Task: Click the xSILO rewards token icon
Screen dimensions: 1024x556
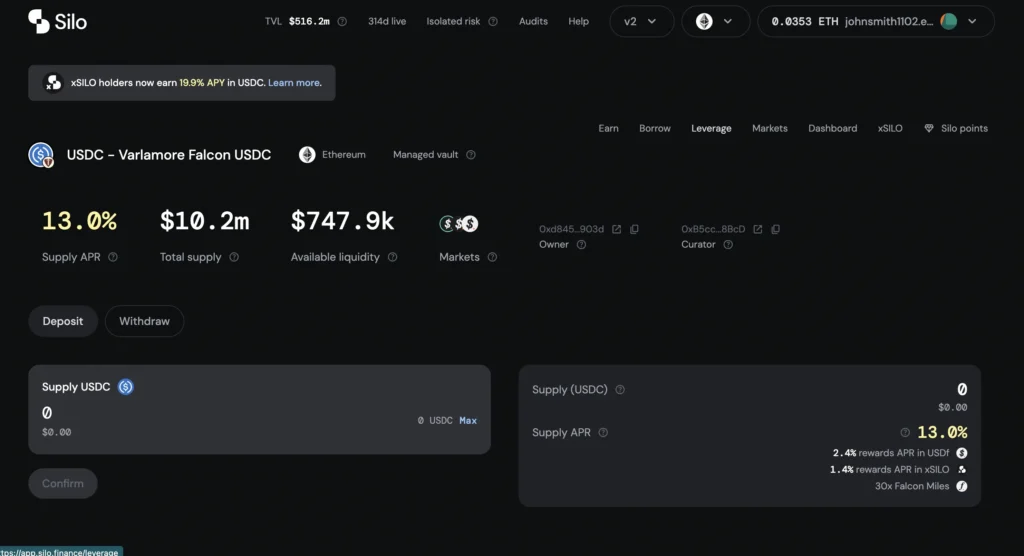Action: (962, 470)
